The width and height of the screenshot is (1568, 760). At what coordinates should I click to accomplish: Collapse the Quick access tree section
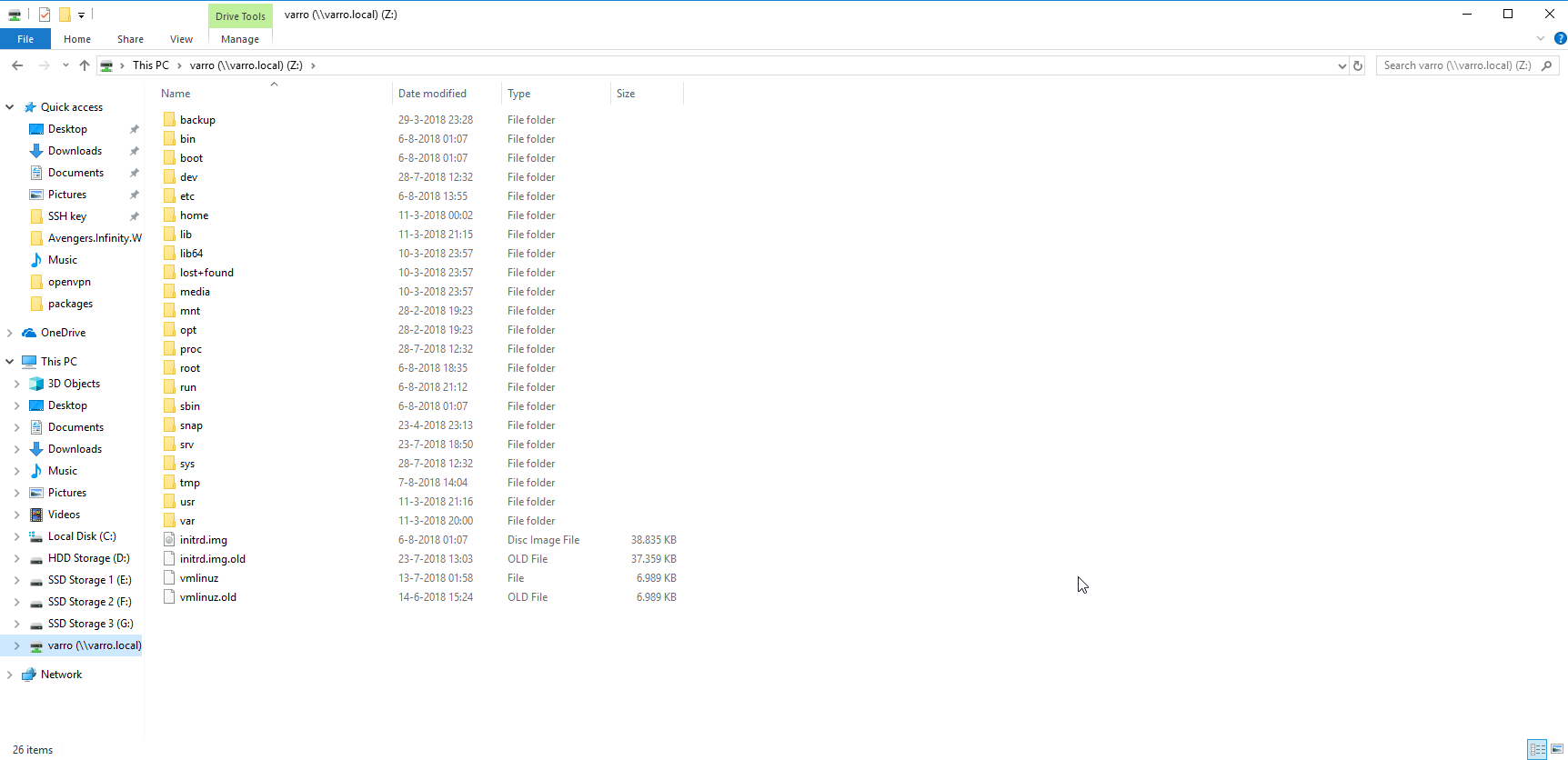[x=10, y=107]
